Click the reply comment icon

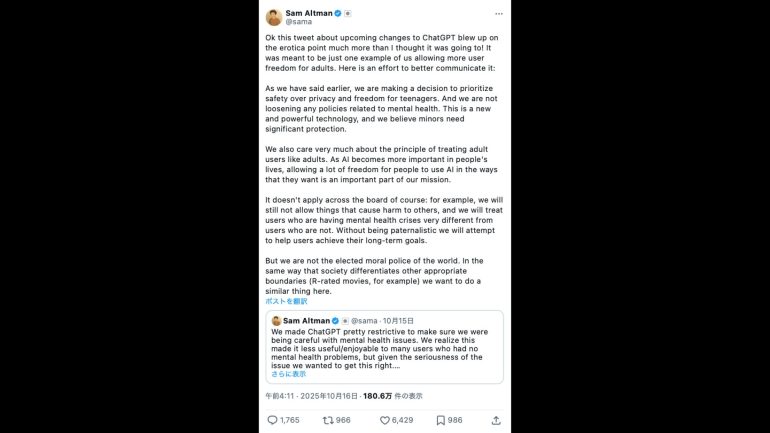coord(273,420)
